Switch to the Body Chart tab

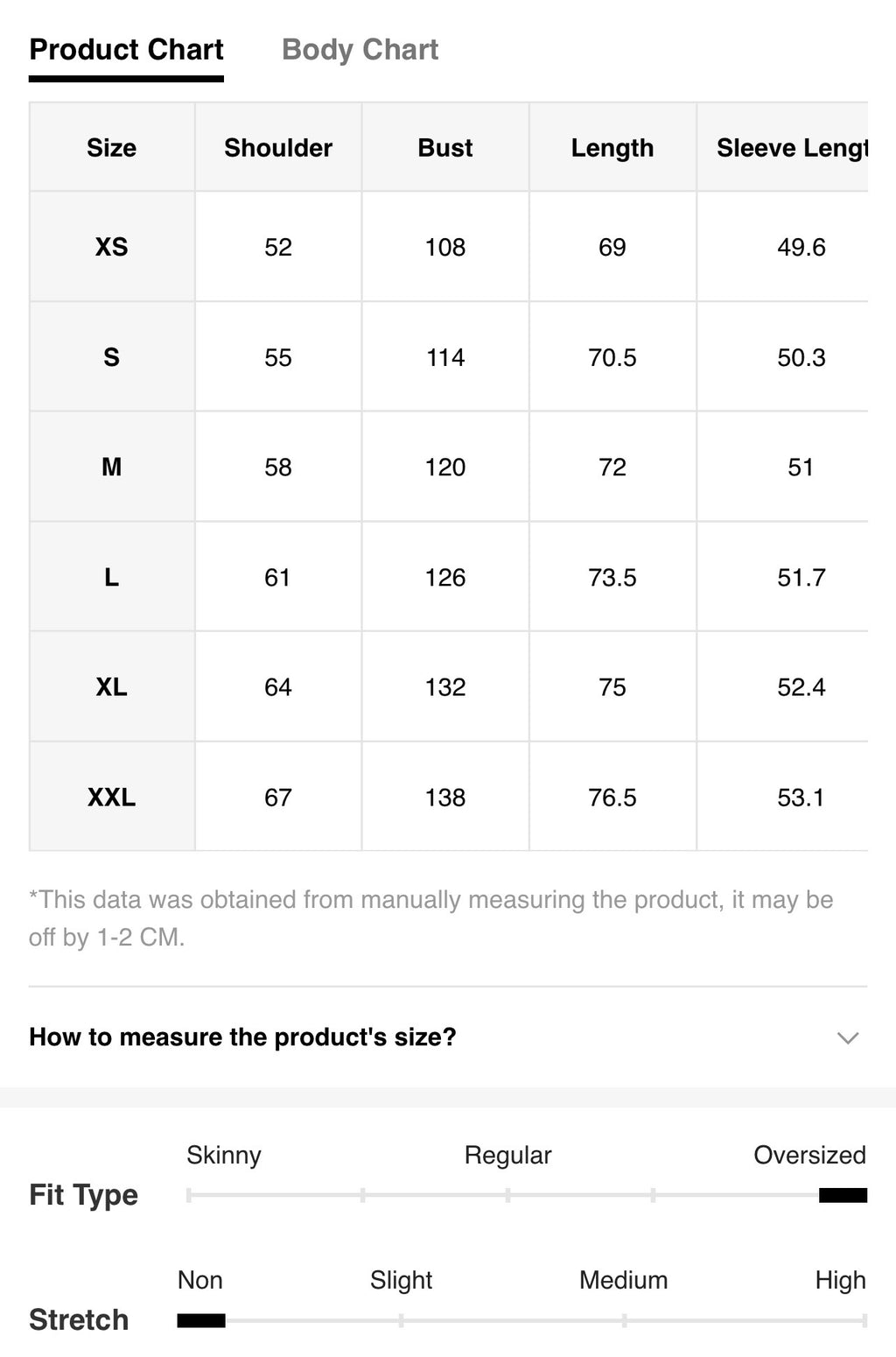[x=360, y=50]
